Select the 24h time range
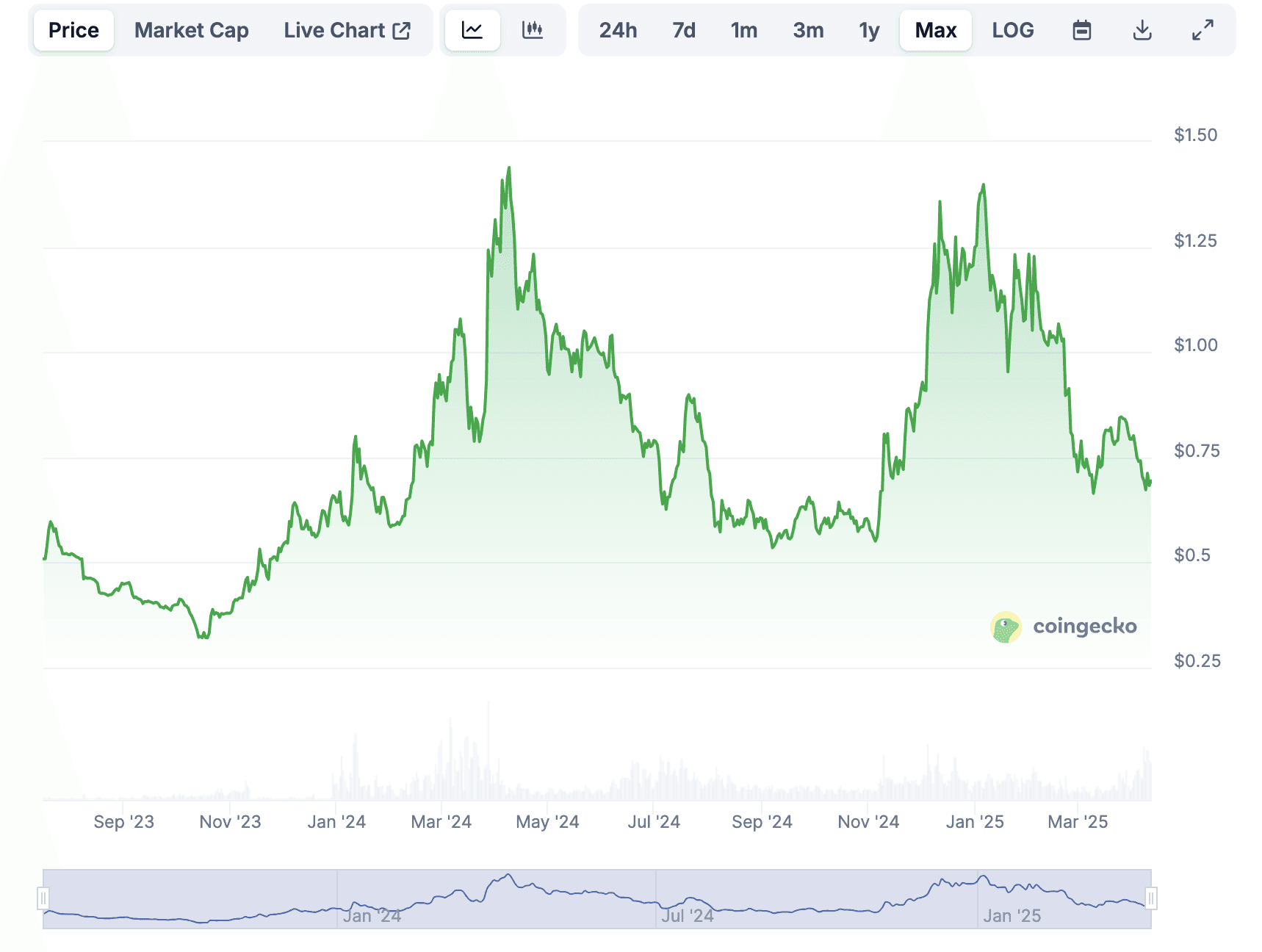 618,30
